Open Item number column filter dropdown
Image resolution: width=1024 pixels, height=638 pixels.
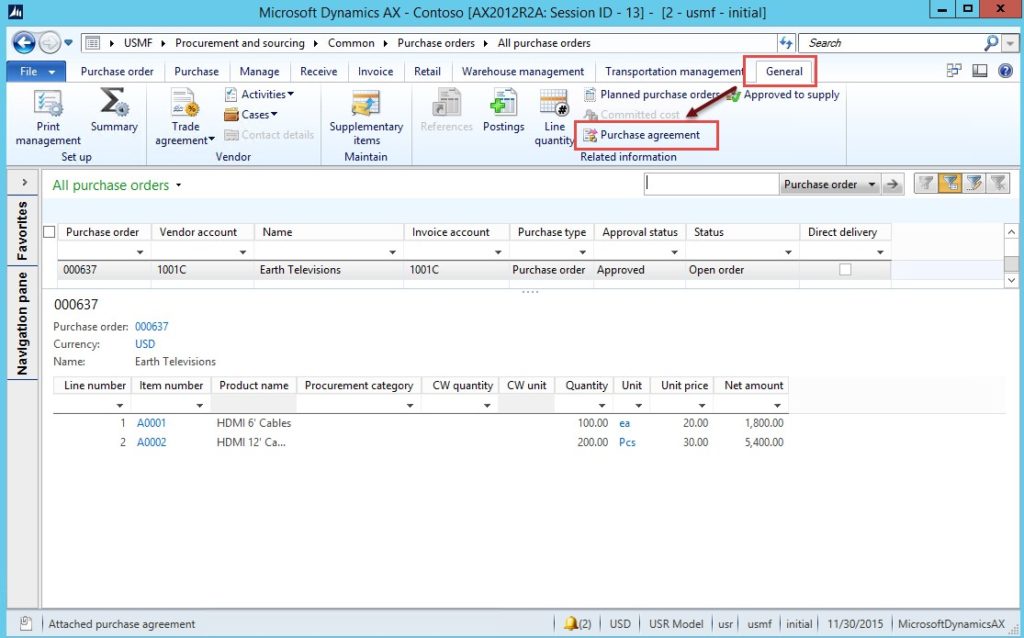[x=200, y=406]
